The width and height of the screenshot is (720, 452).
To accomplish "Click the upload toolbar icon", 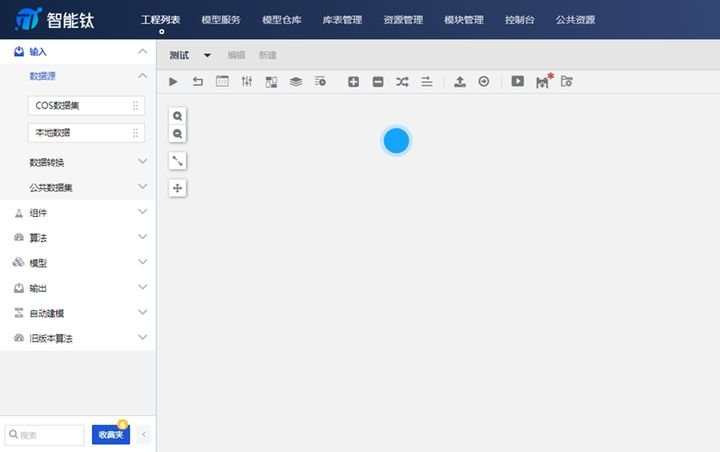I will (x=460, y=82).
